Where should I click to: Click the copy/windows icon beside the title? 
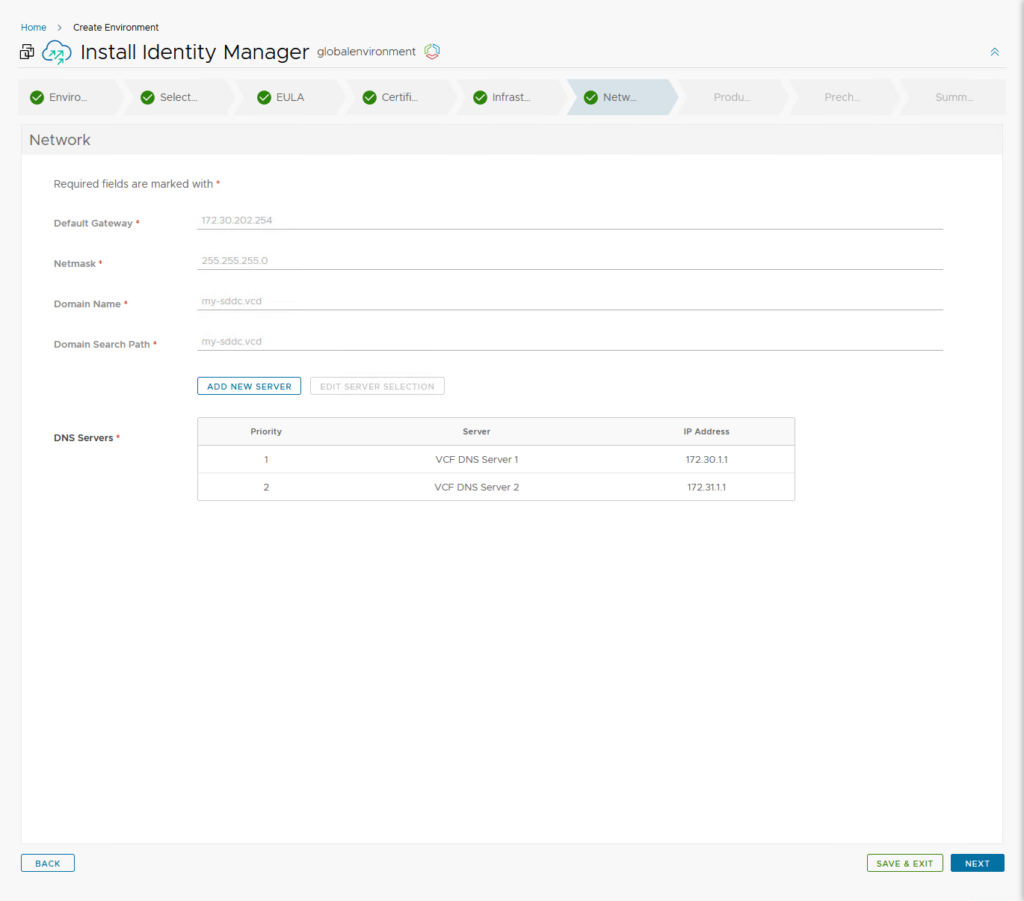coord(27,52)
